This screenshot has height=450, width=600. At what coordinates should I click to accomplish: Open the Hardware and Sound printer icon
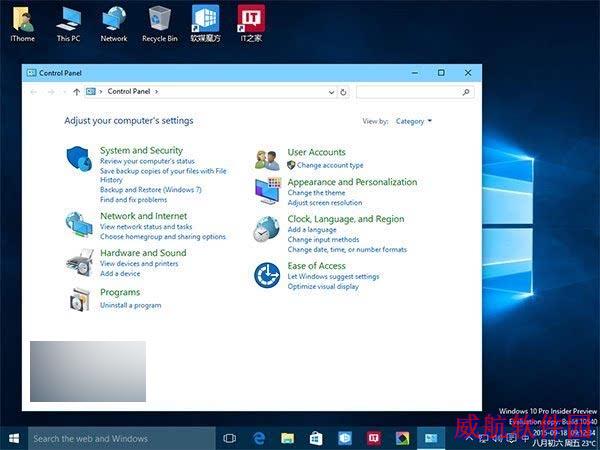click(x=80, y=262)
